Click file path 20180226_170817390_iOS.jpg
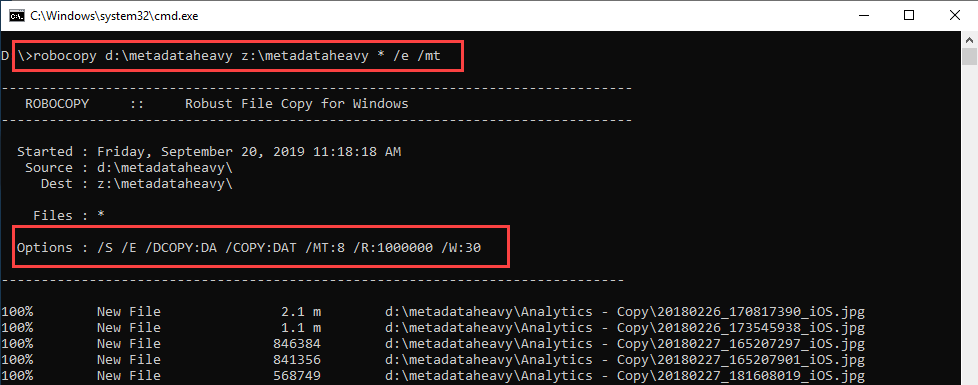Image resolution: width=978 pixels, height=385 pixels. pyautogui.click(x=625, y=311)
